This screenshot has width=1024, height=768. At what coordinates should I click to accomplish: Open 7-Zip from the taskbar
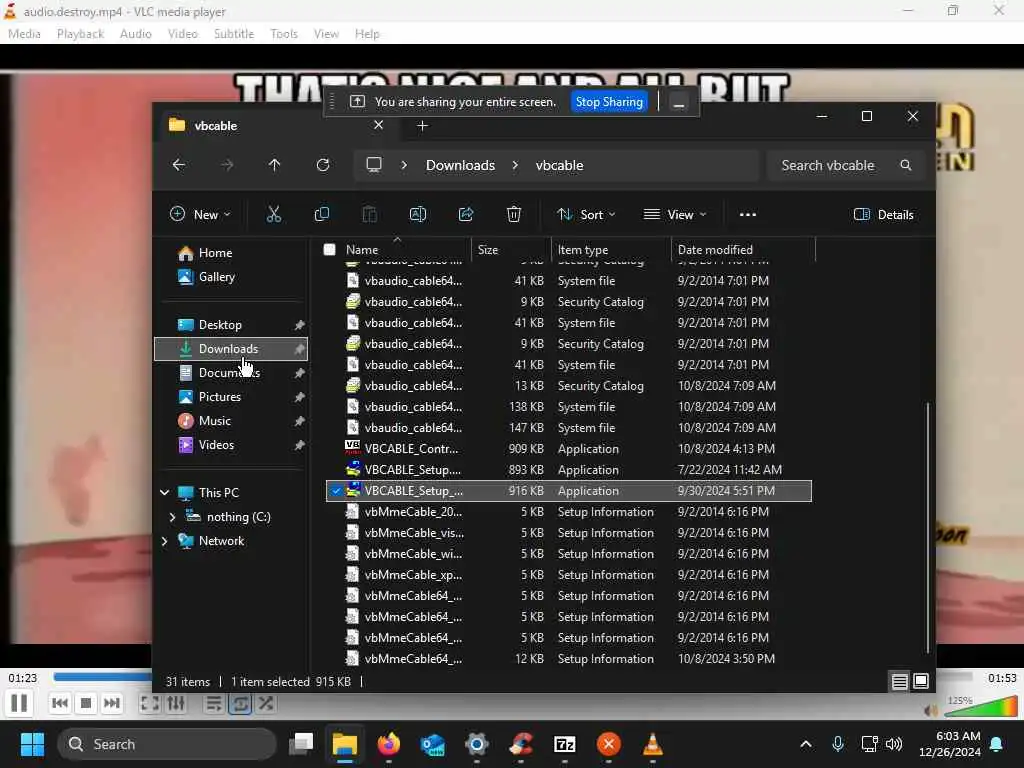pyautogui.click(x=564, y=744)
